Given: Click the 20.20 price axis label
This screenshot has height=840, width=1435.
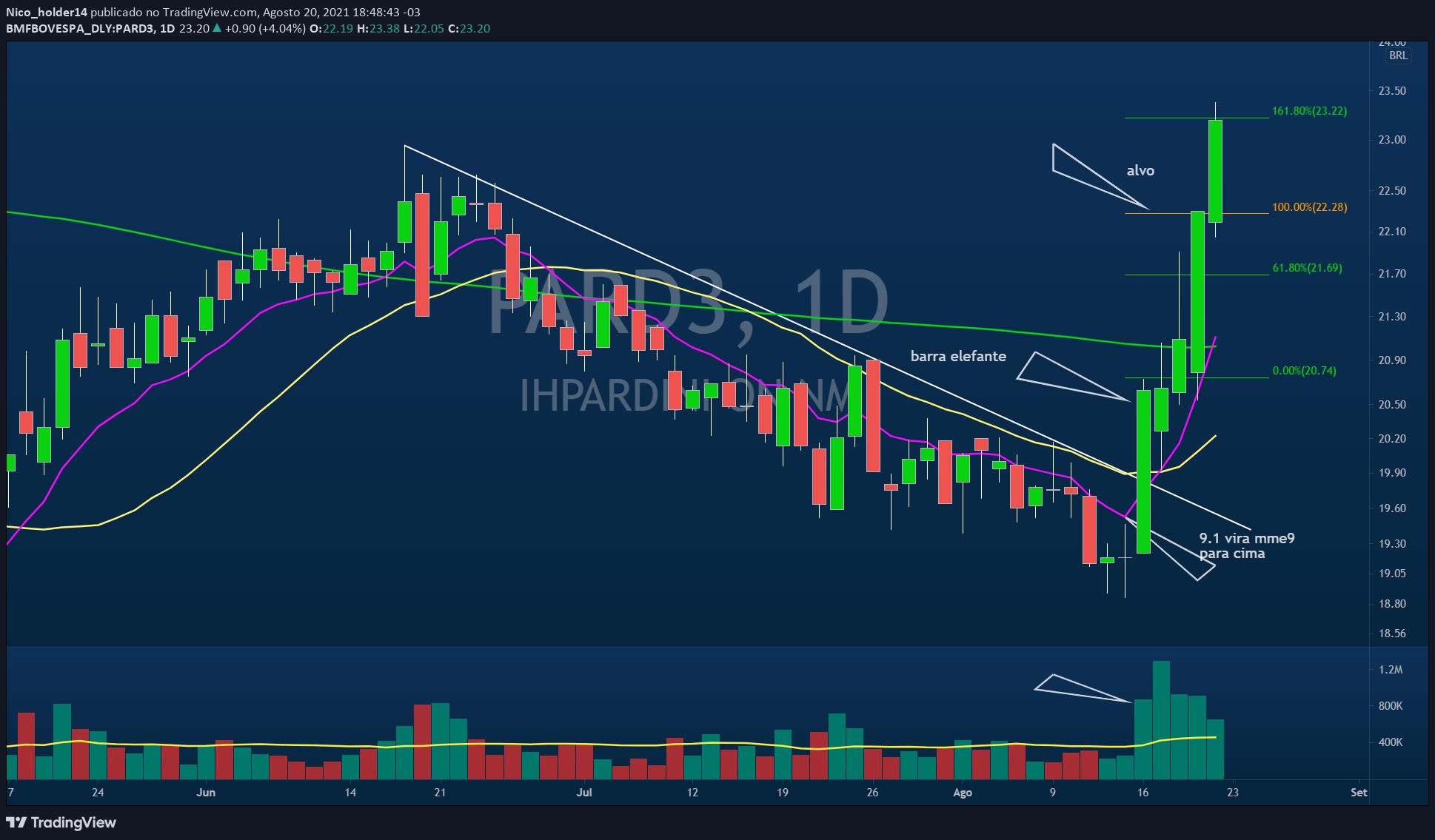Looking at the screenshot, I should tap(1392, 439).
